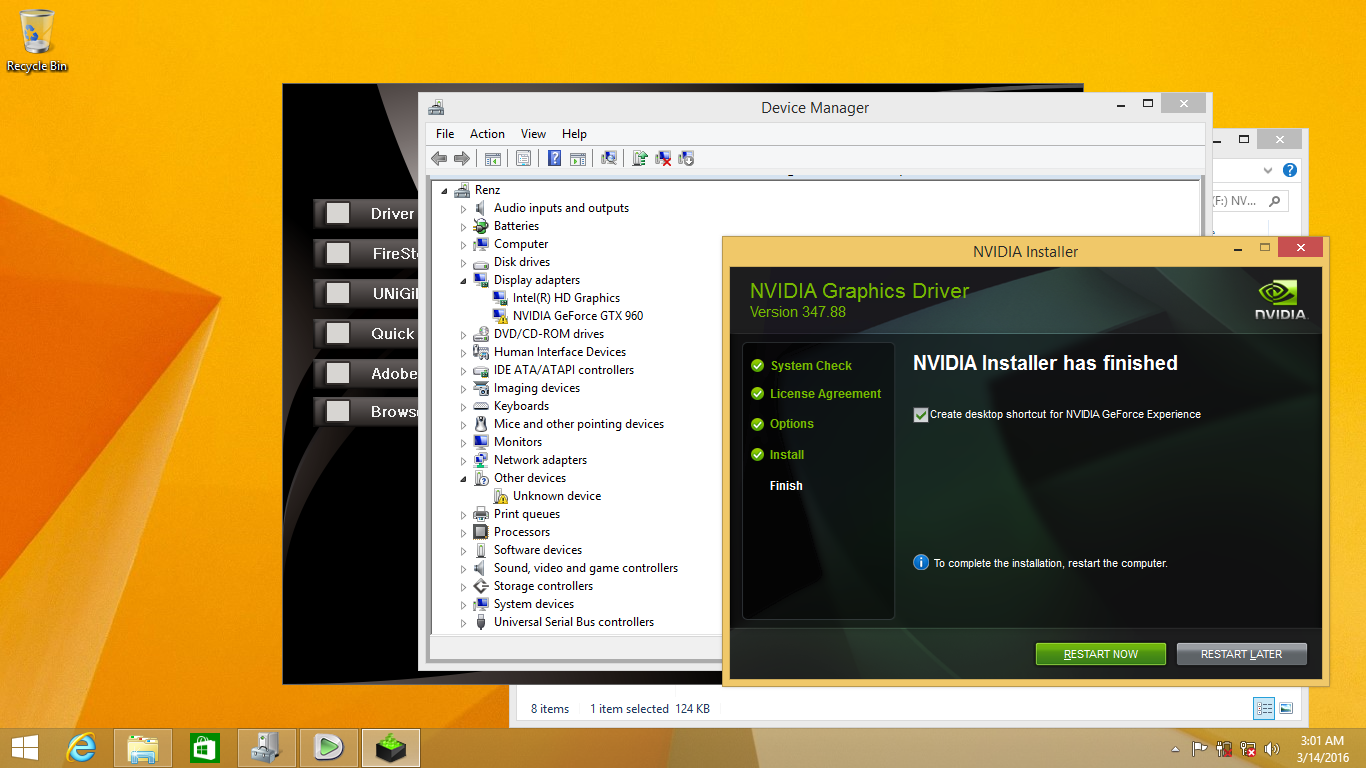Expand Universal Serial Bus controllers node
Viewport: 1366px width, 768px height.
point(464,622)
